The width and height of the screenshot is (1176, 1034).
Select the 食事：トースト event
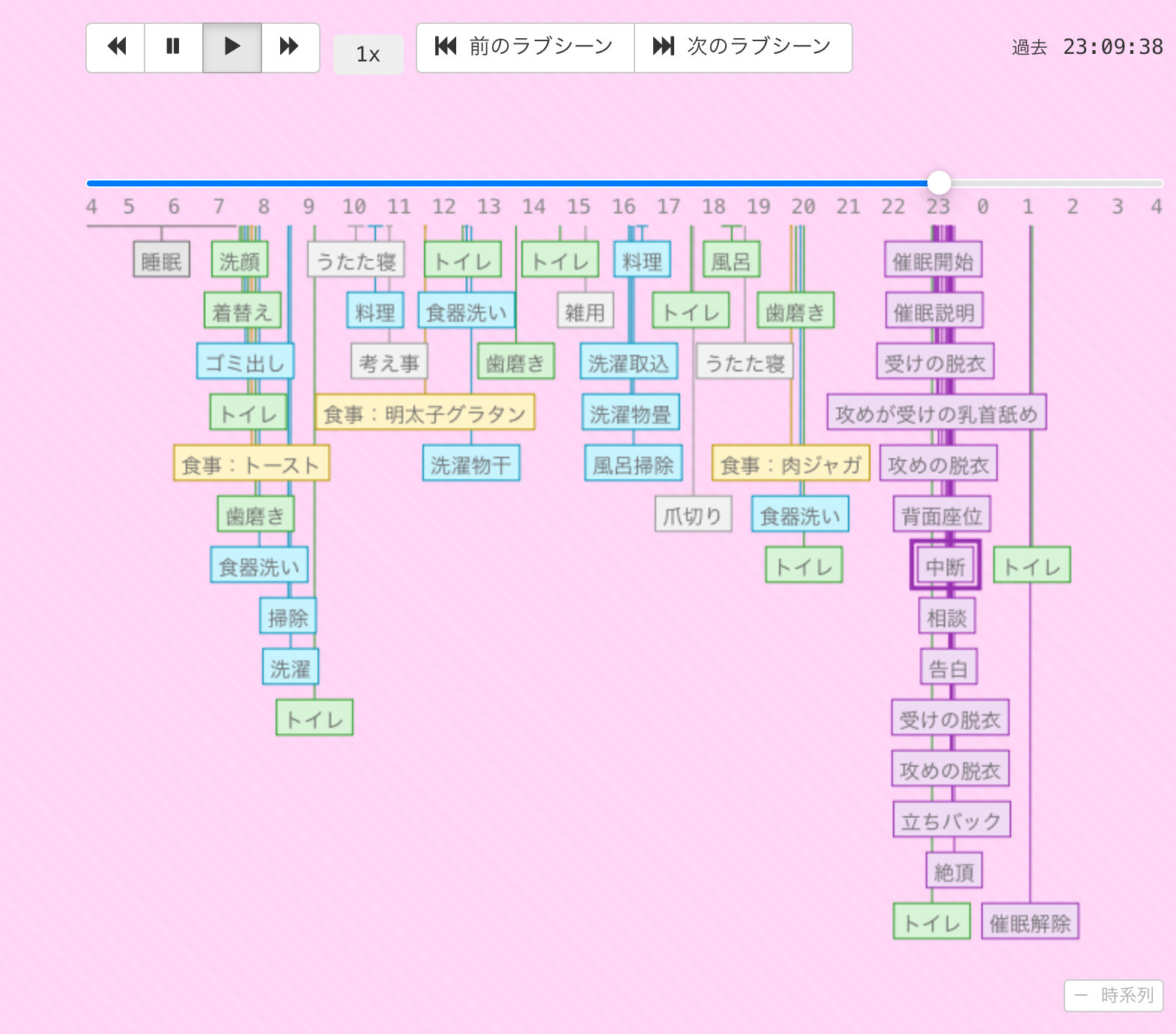[251, 464]
